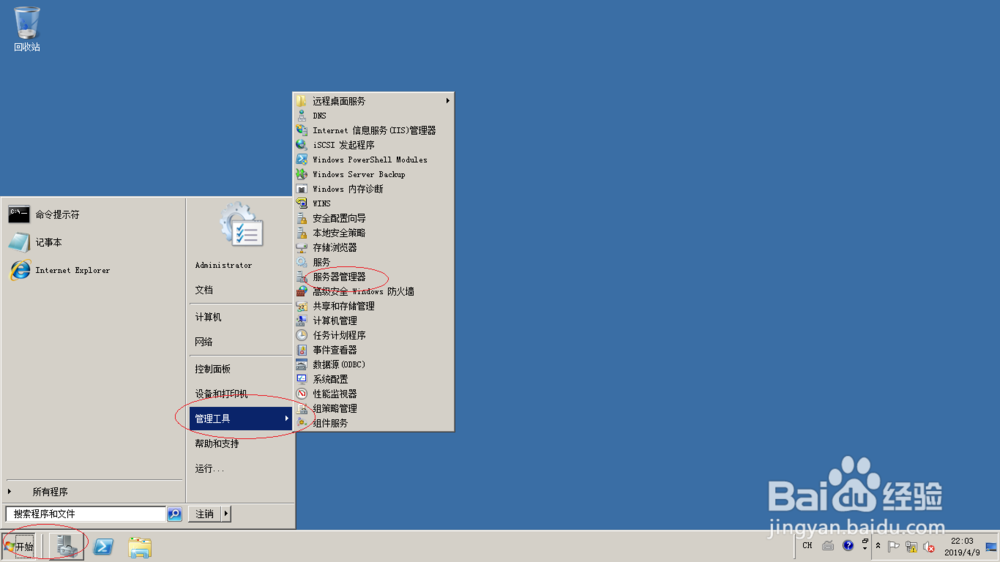Click the DNS icon in the submenu

pos(302,115)
